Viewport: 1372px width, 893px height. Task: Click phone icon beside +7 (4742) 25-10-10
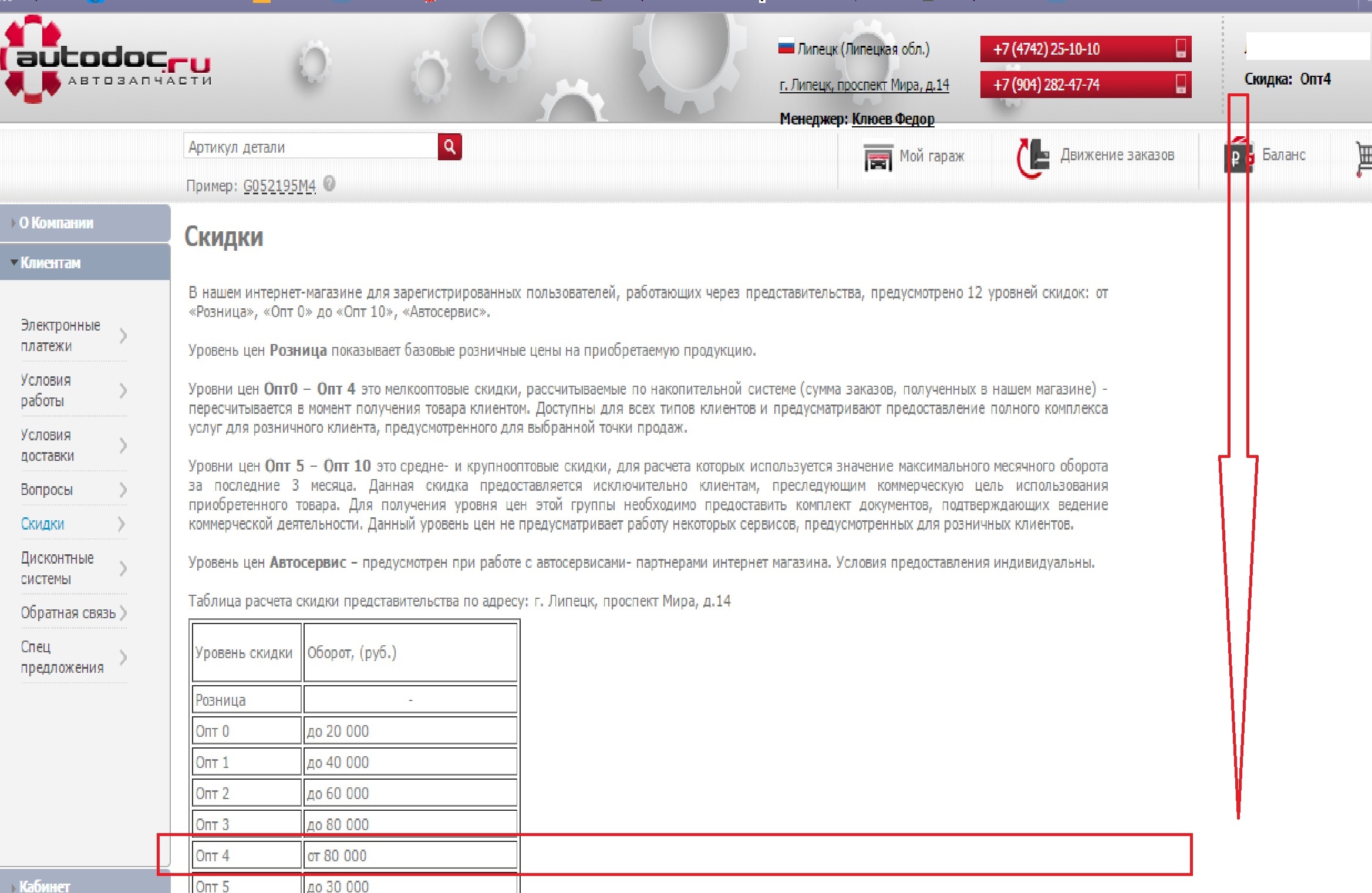tap(1181, 49)
